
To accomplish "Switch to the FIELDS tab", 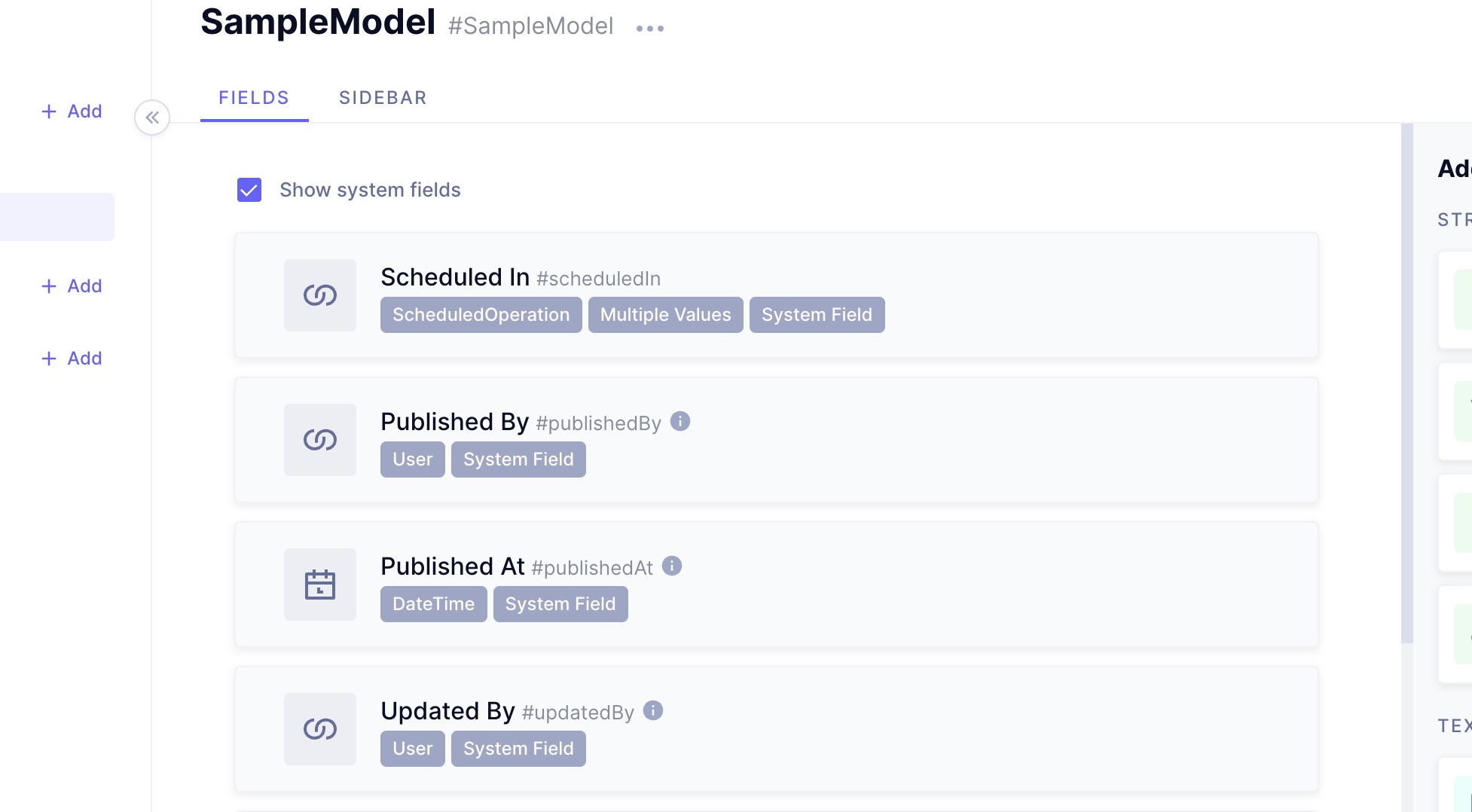I will click(x=254, y=97).
